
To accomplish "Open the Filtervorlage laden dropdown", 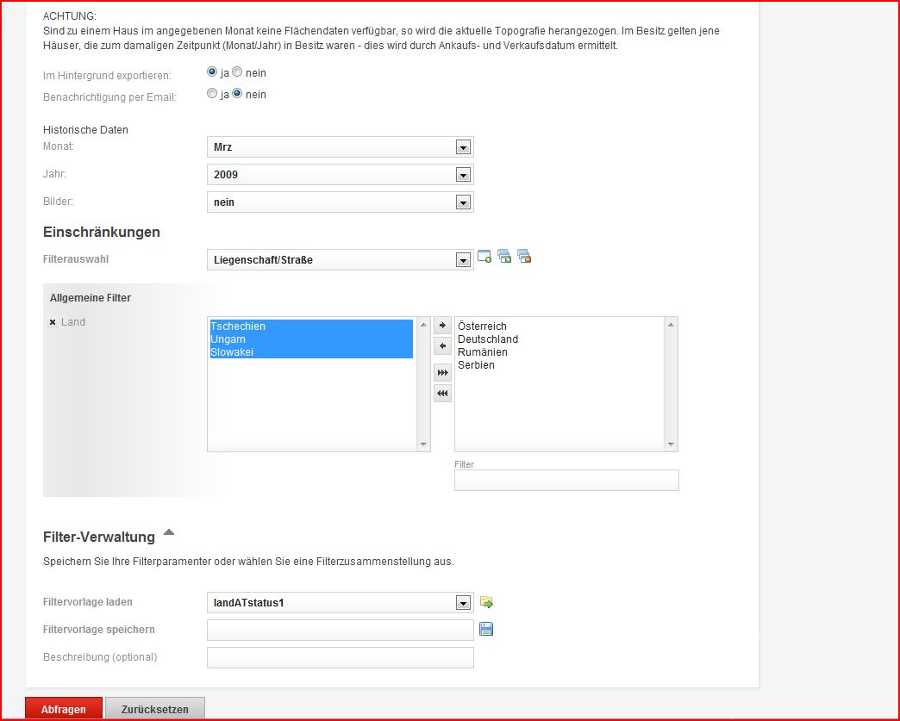I will coord(339,603).
